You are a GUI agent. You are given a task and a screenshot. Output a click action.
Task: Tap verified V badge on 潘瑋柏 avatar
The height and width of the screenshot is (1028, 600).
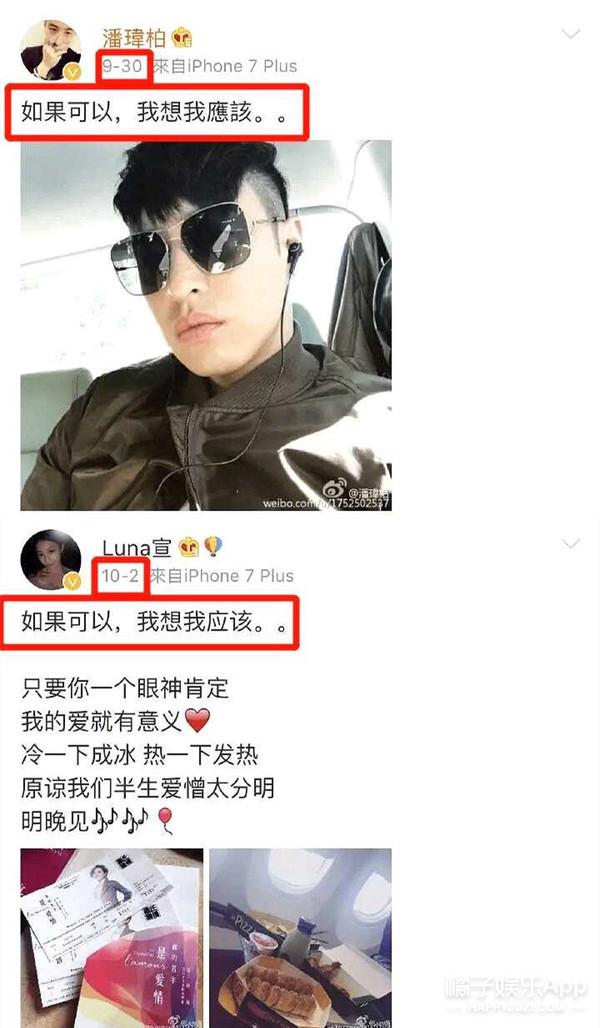click(x=72, y=71)
